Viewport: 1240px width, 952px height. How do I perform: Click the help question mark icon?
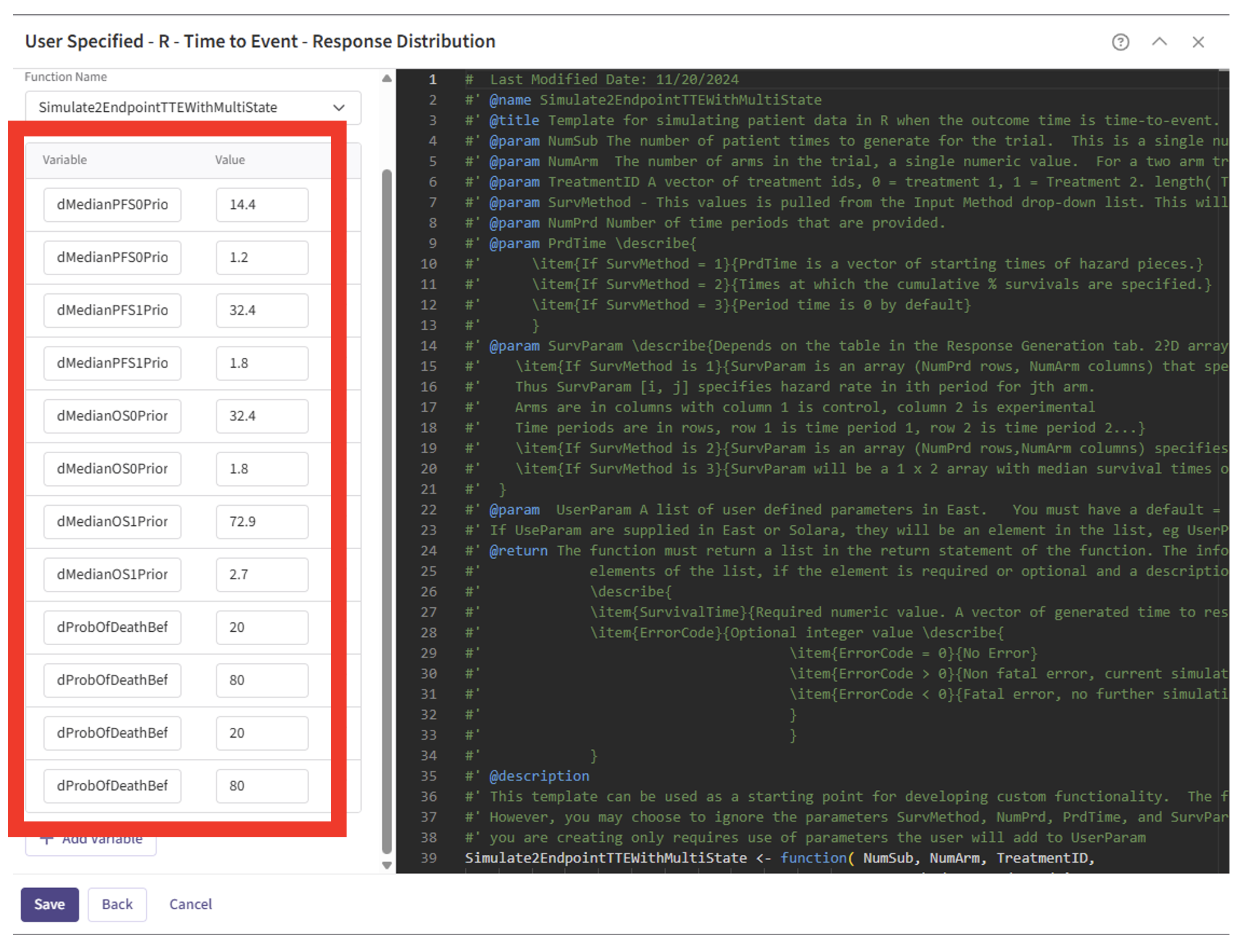pos(1120,42)
